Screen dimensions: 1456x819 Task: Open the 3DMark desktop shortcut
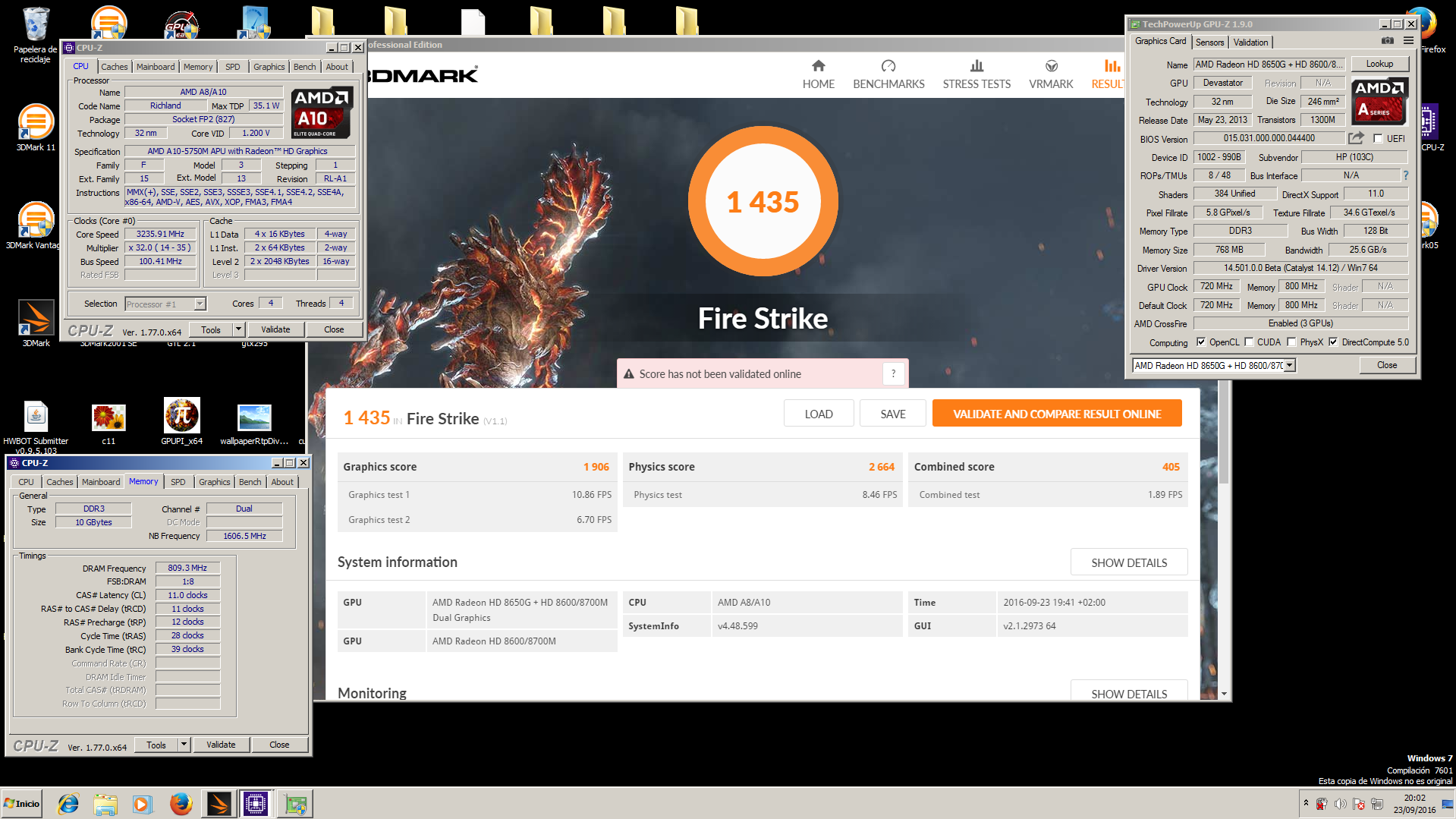(36, 323)
